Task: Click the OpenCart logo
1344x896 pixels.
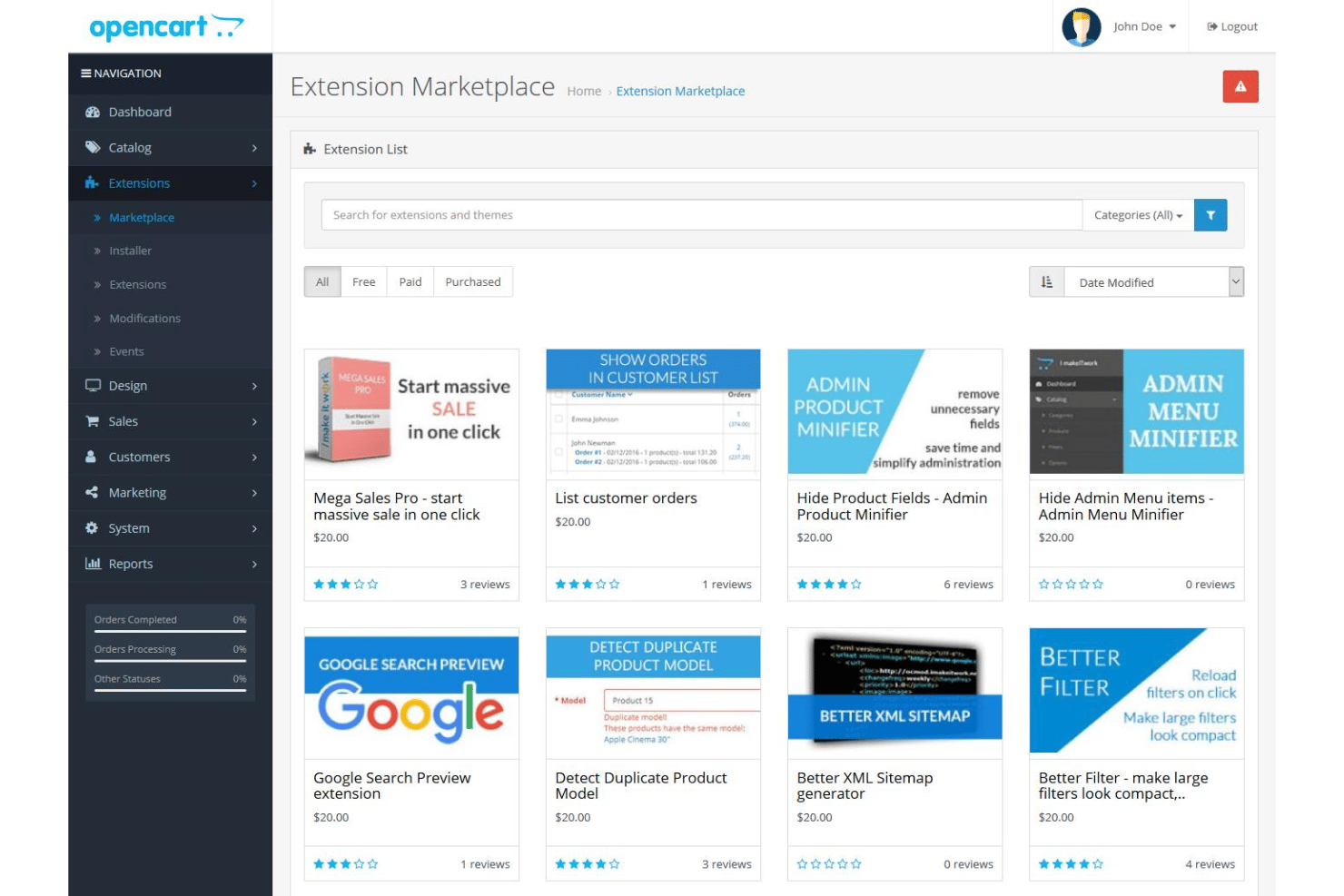Action: coord(166,27)
